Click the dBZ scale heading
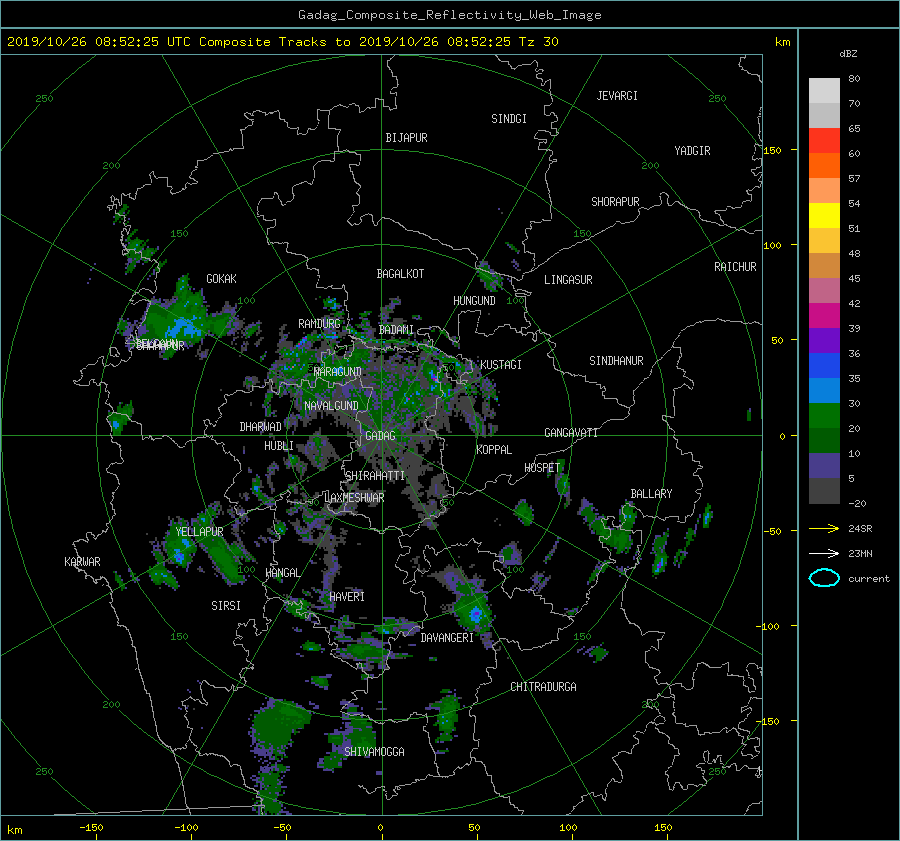This screenshot has height=841, width=900. click(848, 54)
